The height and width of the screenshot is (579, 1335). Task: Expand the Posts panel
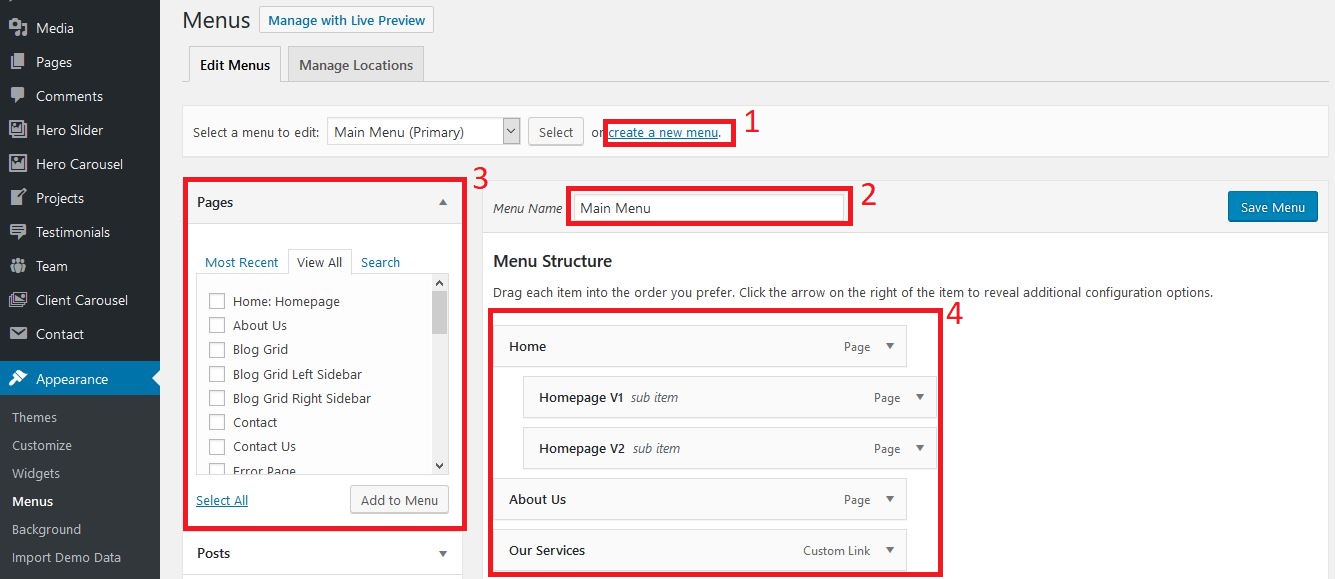point(442,553)
